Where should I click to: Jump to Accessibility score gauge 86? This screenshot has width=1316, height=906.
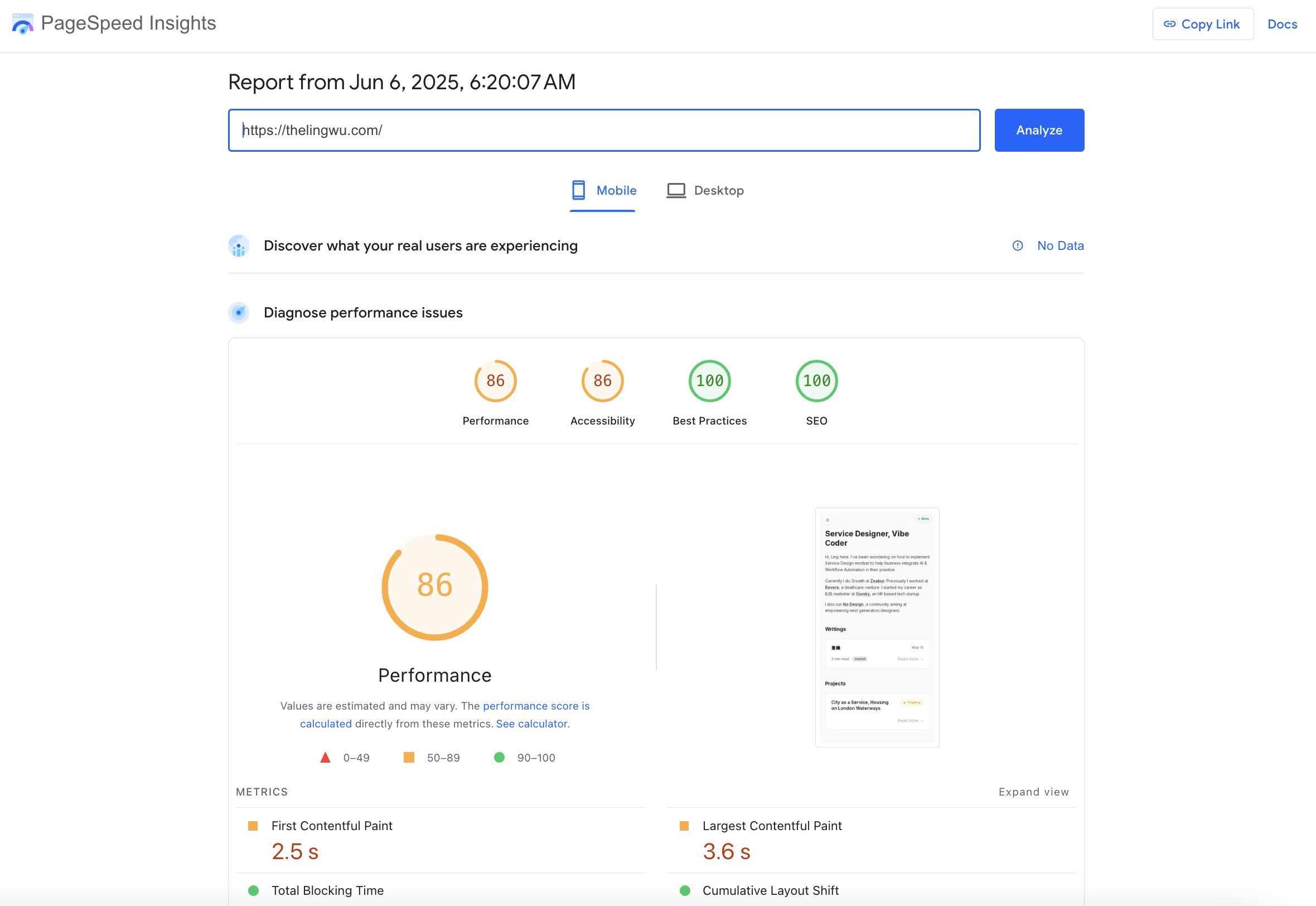602,381
